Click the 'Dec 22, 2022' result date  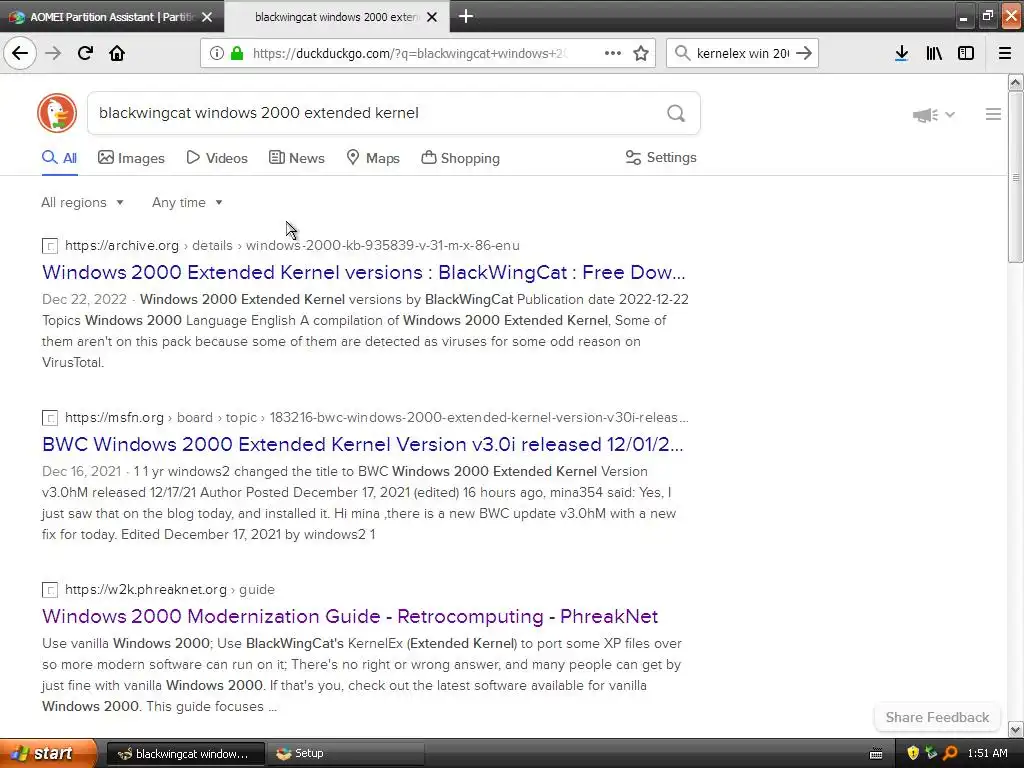coord(84,299)
